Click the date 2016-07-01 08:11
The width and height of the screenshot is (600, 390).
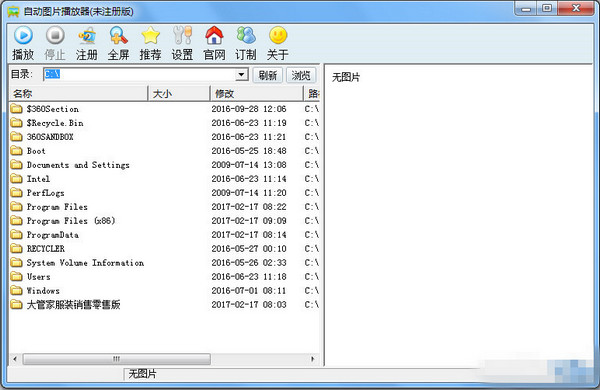(x=249, y=290)
